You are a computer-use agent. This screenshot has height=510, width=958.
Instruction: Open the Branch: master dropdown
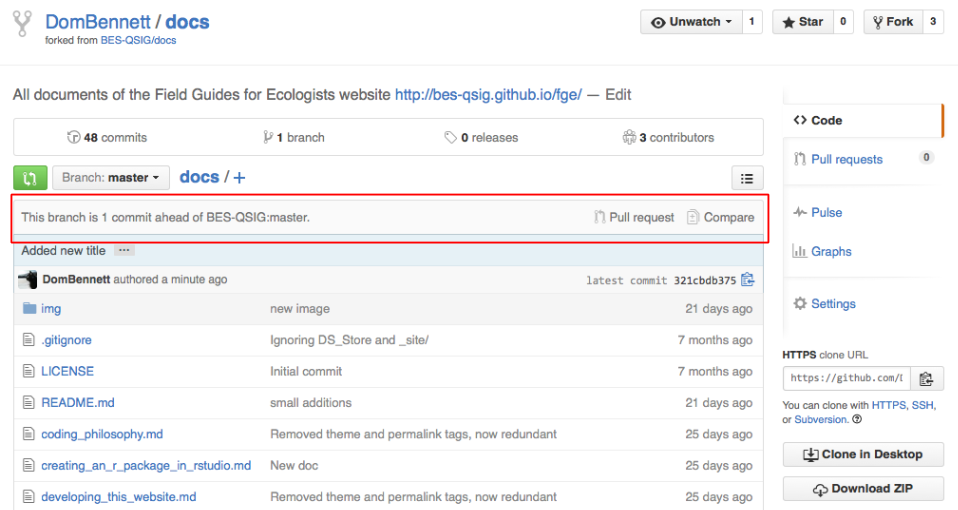pos(111,178)
